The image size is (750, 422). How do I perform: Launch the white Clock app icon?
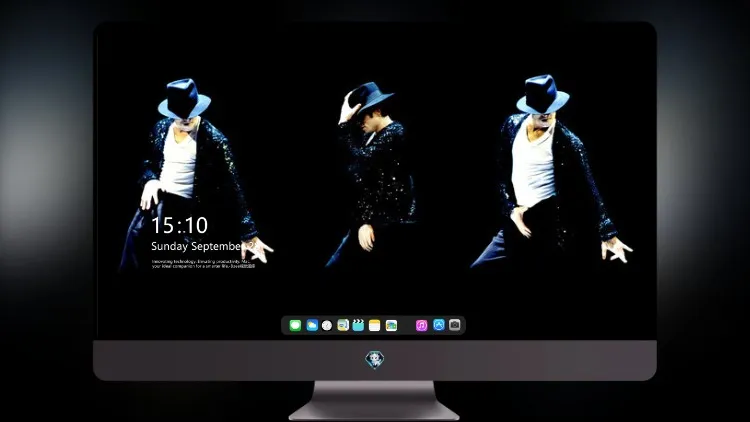click(x=327, y=325)
